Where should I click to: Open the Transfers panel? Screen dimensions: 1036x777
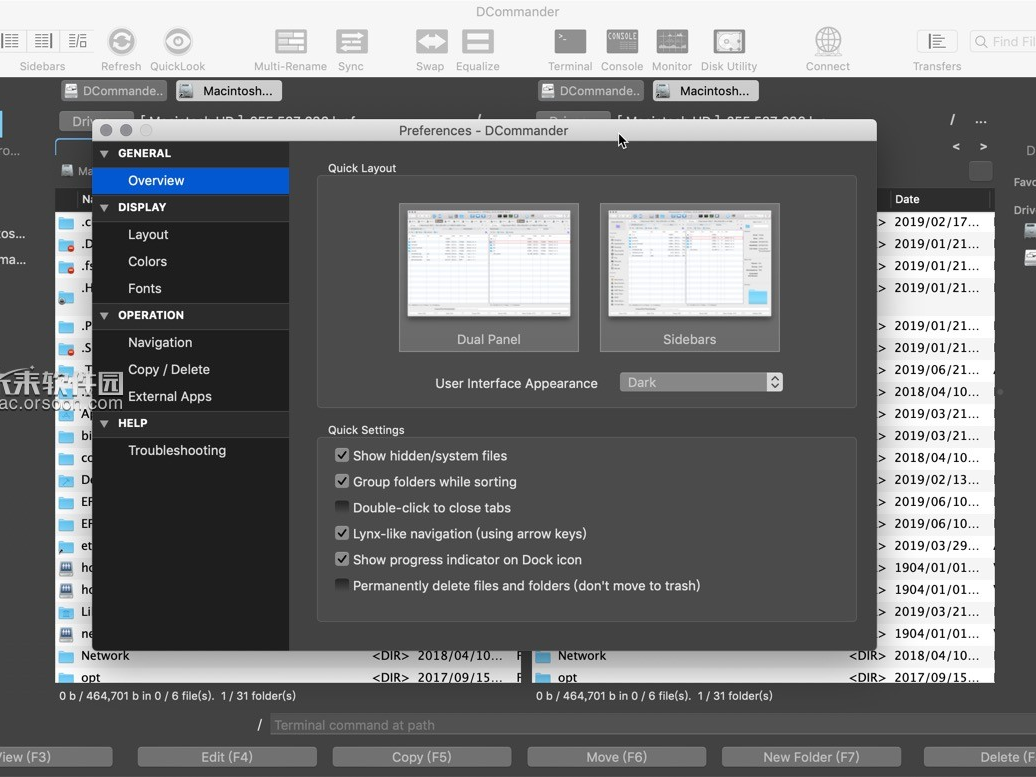click(x=936, y=45)
